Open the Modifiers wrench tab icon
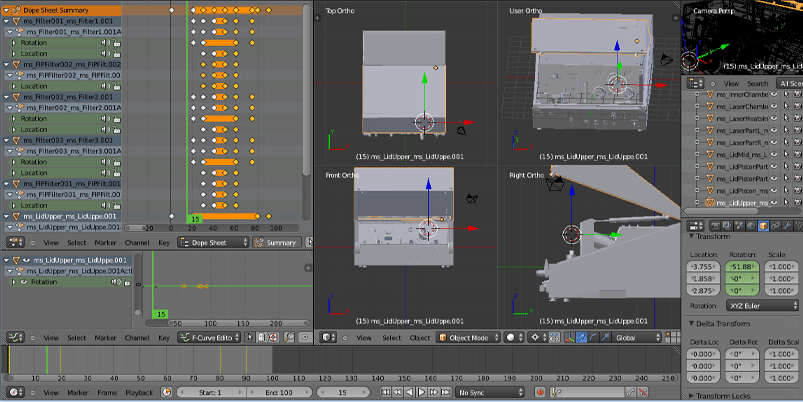The height and width of the screenshot is (402, 803). pos(788,226)
